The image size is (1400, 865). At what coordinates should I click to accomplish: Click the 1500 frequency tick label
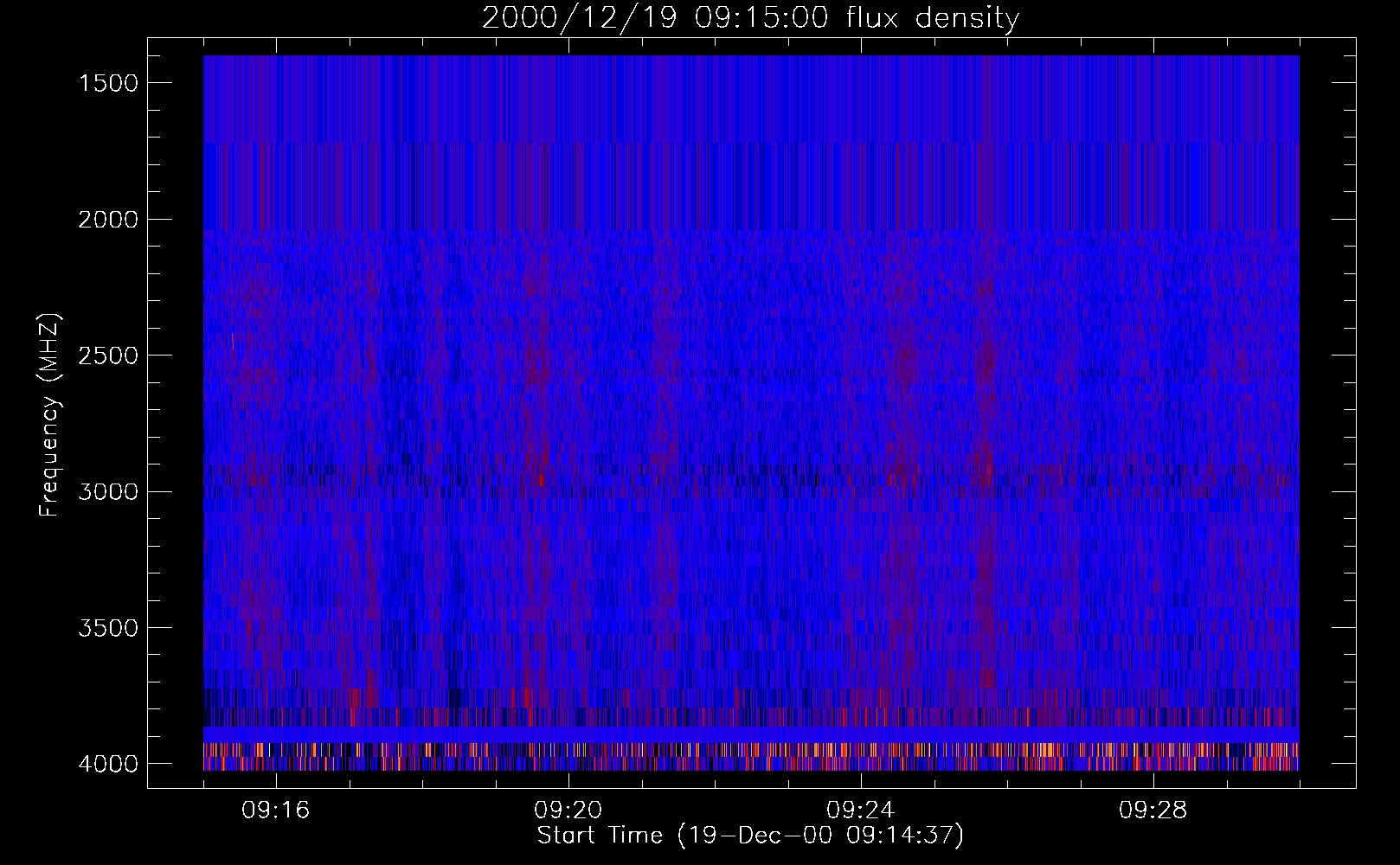pos(108,83)
